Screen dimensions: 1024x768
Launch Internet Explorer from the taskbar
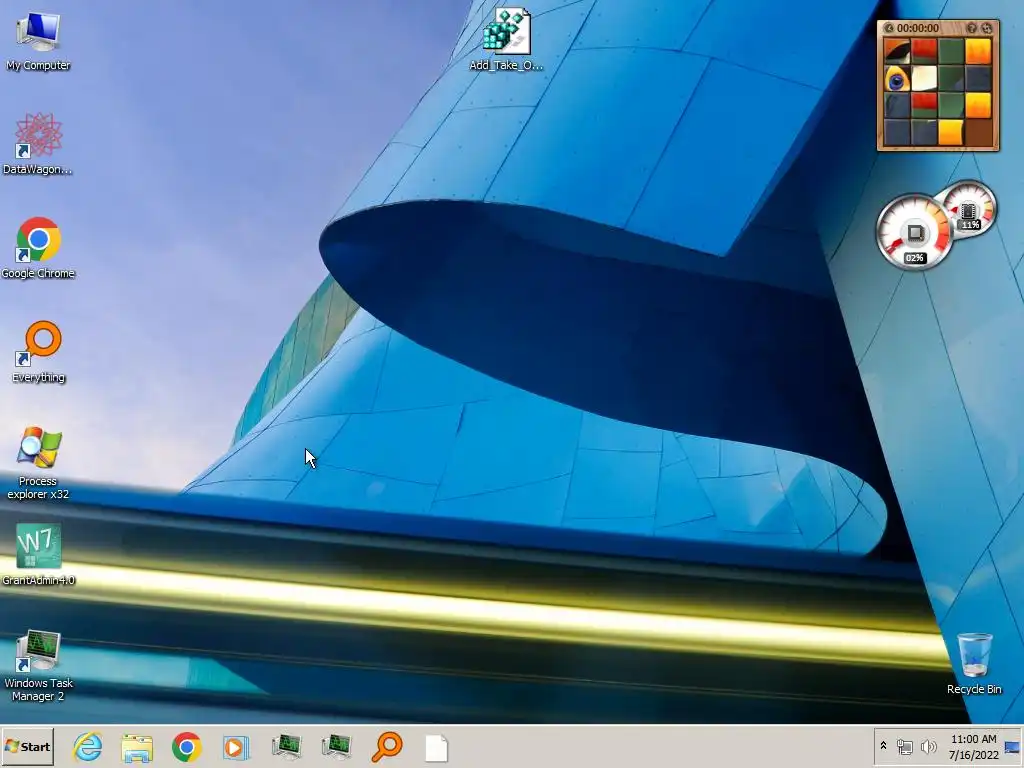click(88, 747)
